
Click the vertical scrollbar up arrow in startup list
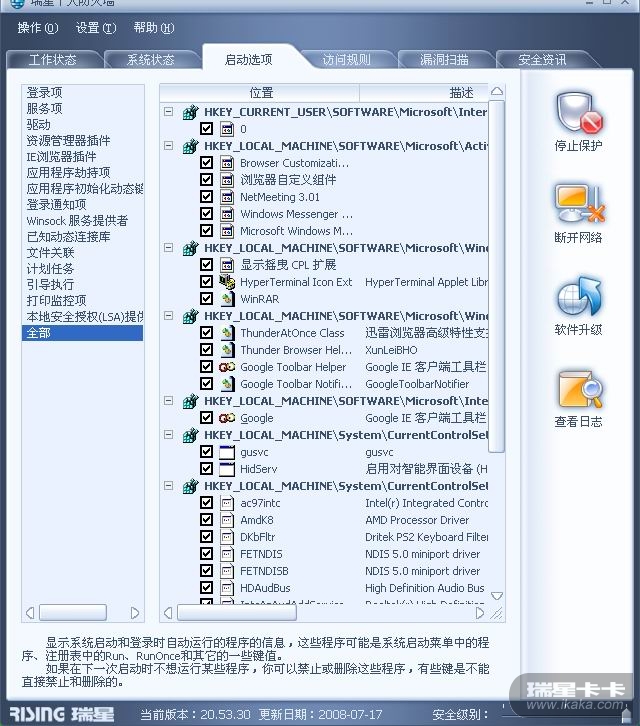(497, 91)
